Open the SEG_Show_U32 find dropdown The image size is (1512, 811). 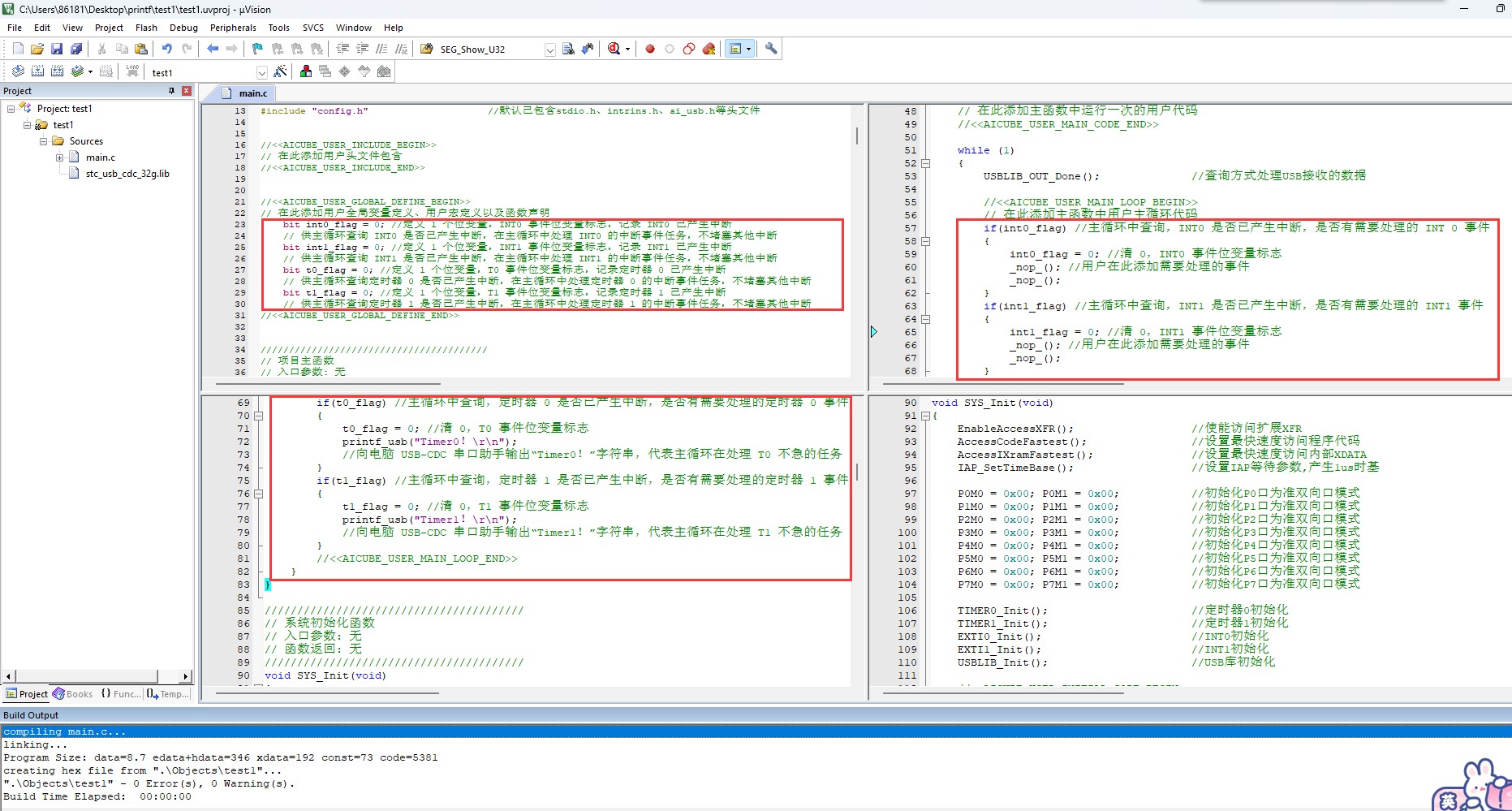[x=549, y=50]
